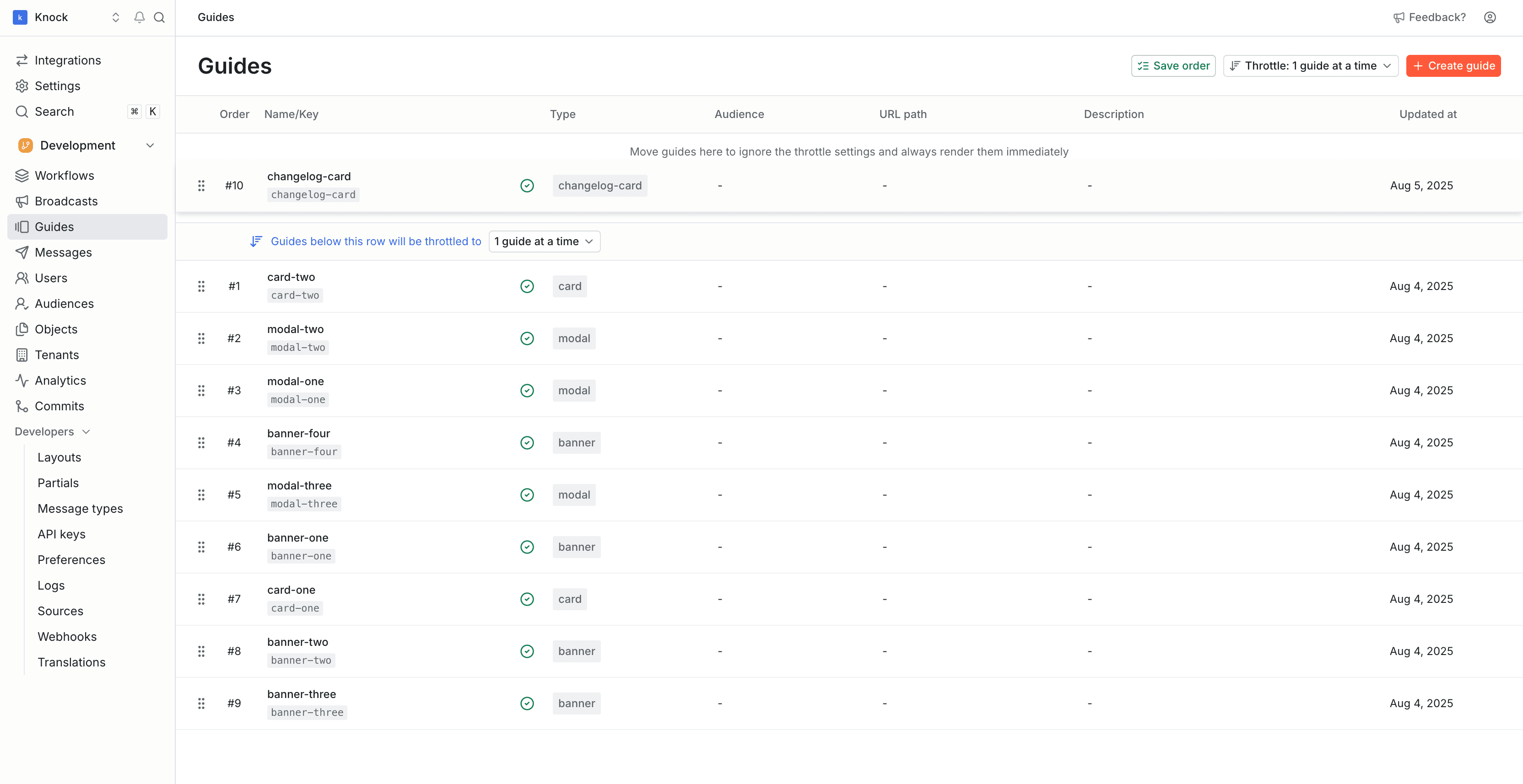Change the throttle value dropdown in the divider row
Viewport: 1523px width, 784px height.
[x=544, y=241]
